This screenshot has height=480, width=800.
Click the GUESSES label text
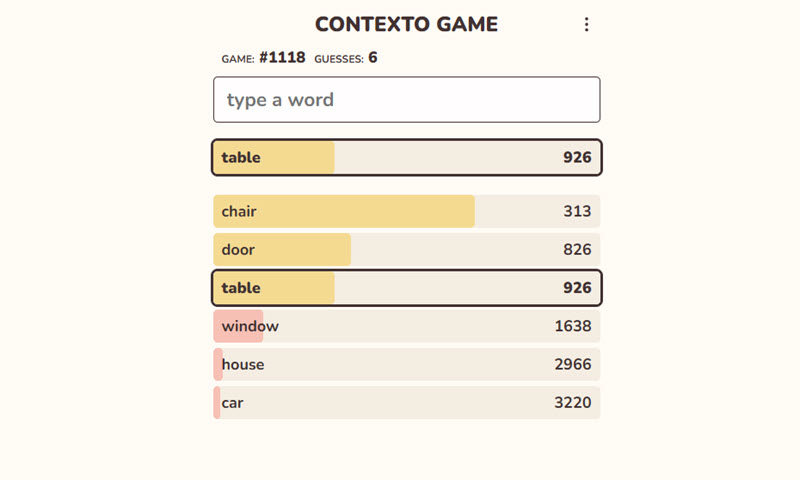pos(338,59)
